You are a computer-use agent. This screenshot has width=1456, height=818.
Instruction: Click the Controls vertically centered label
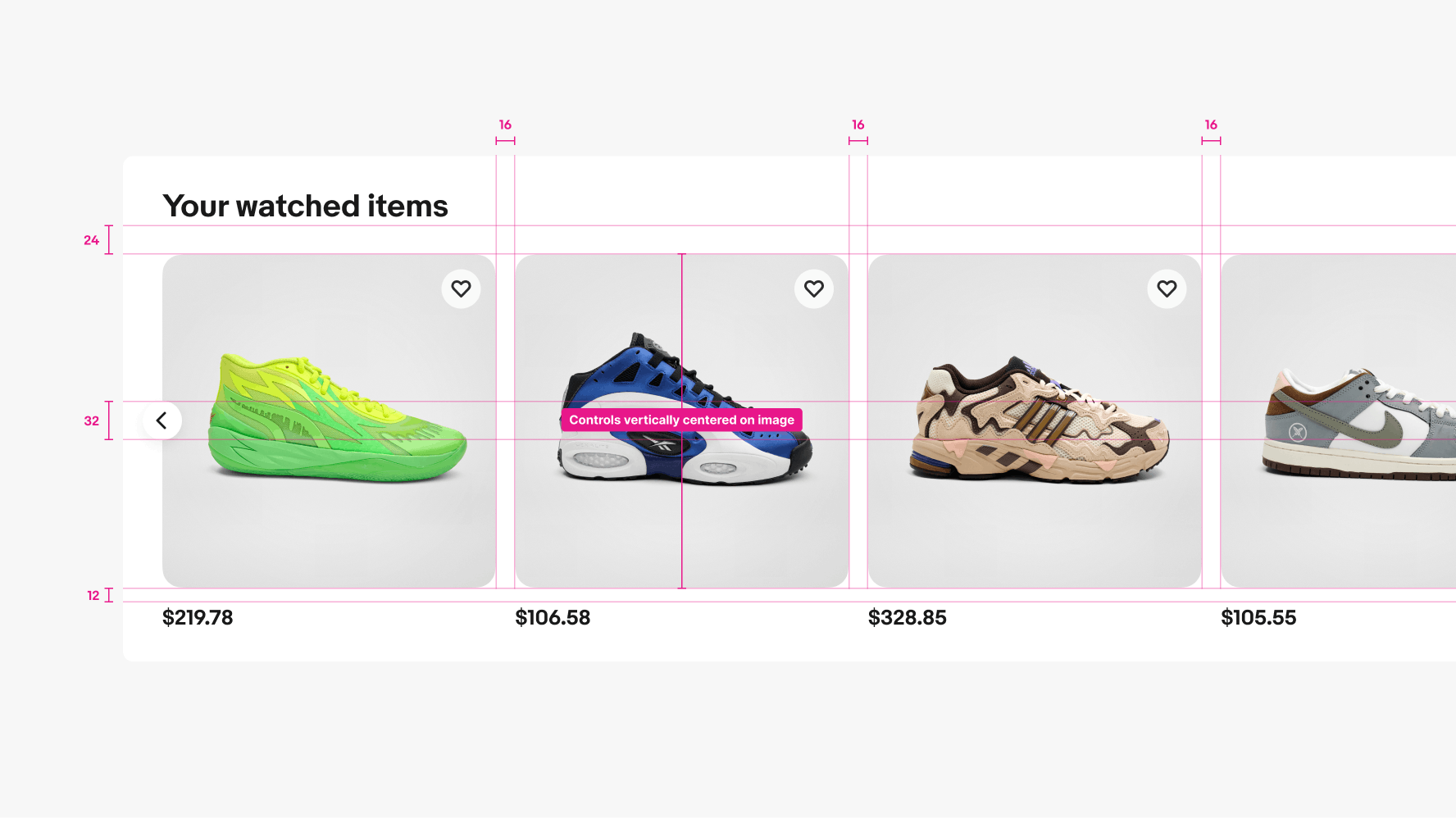click(682, 420)
